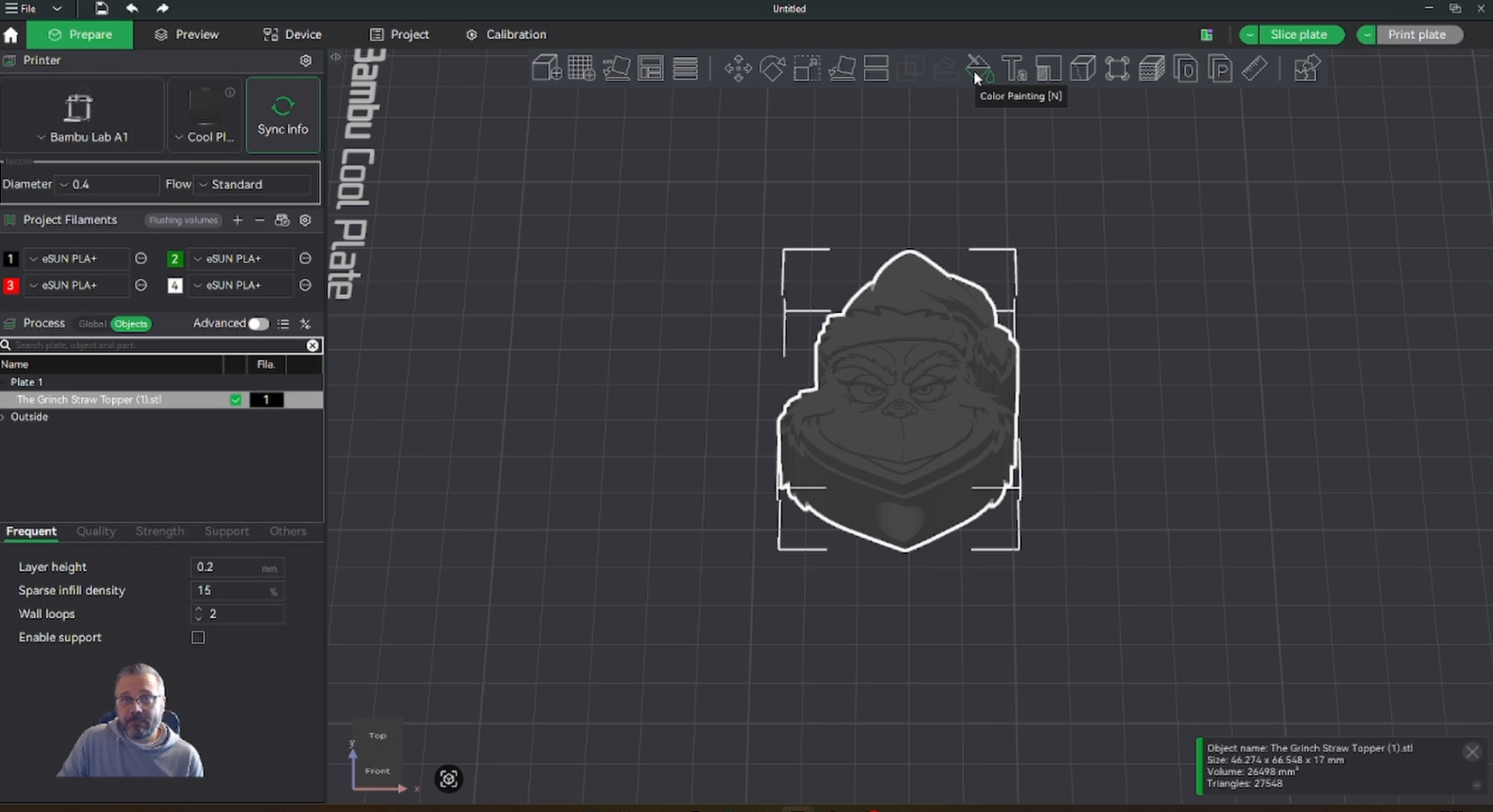The height and width of the screenshot is (812, 1493).
Task: Select the Measure ruler tool
Action: [1255, 69]
